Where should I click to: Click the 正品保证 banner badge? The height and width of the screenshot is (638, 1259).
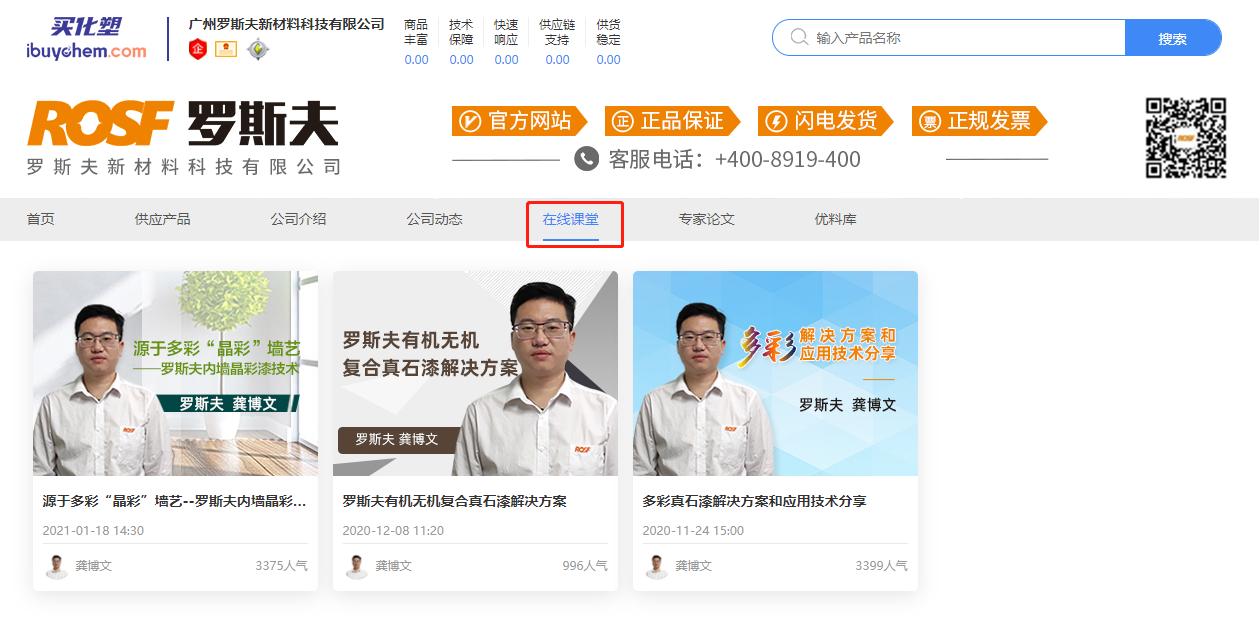coord(673,121)
